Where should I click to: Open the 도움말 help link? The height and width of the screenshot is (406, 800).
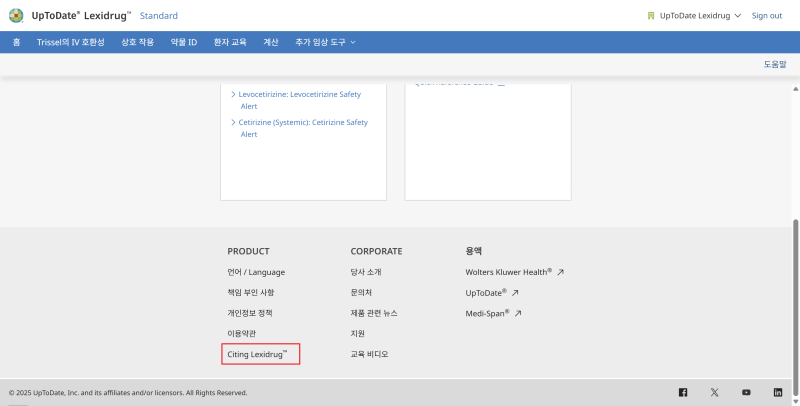click(774, 64)
